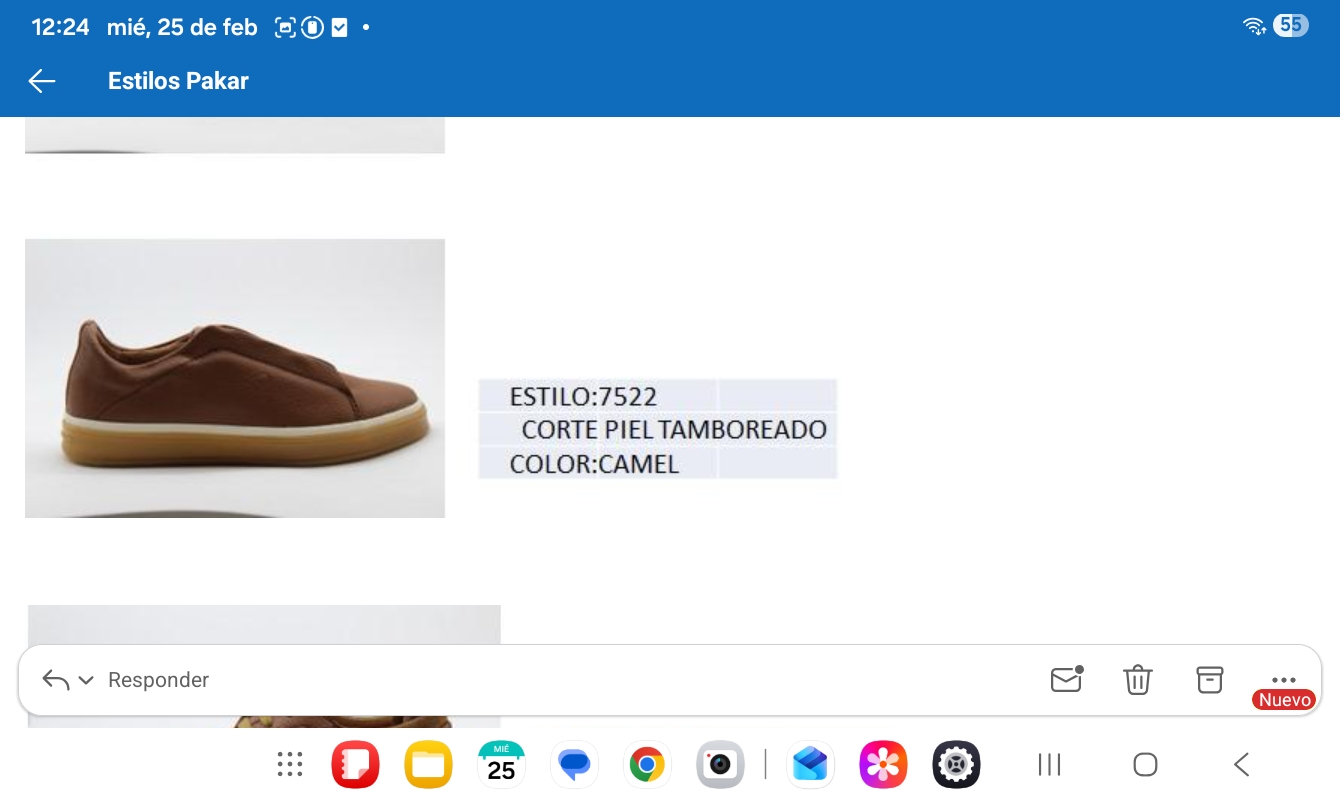The height and width of the screenshot is (800, 1340).
Task: Open the app drawer grid
Action: (290, 765)
